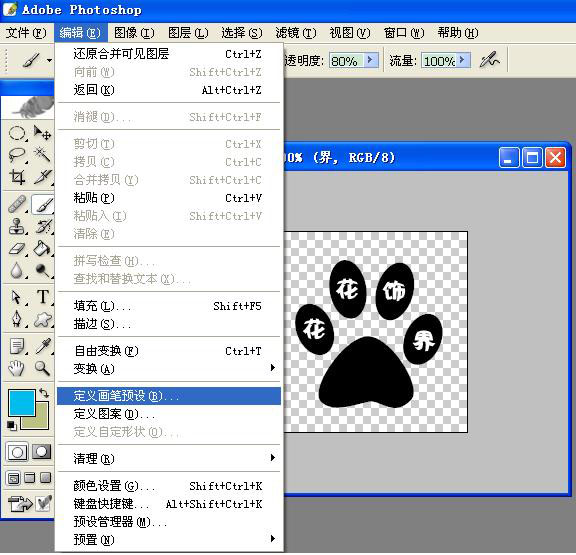Screen dimensions: 576x555
Task: Switch to Full Screen with menu bar
Action: point(30,478)
